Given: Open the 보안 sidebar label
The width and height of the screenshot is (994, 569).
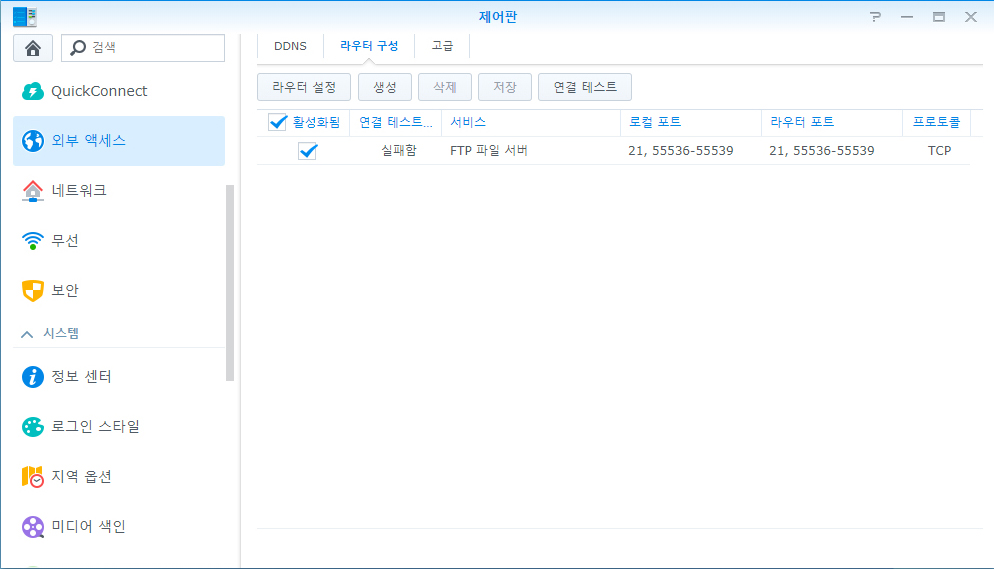Looking at the screenshot, I should pyautogui.click(x=65, y=290).
